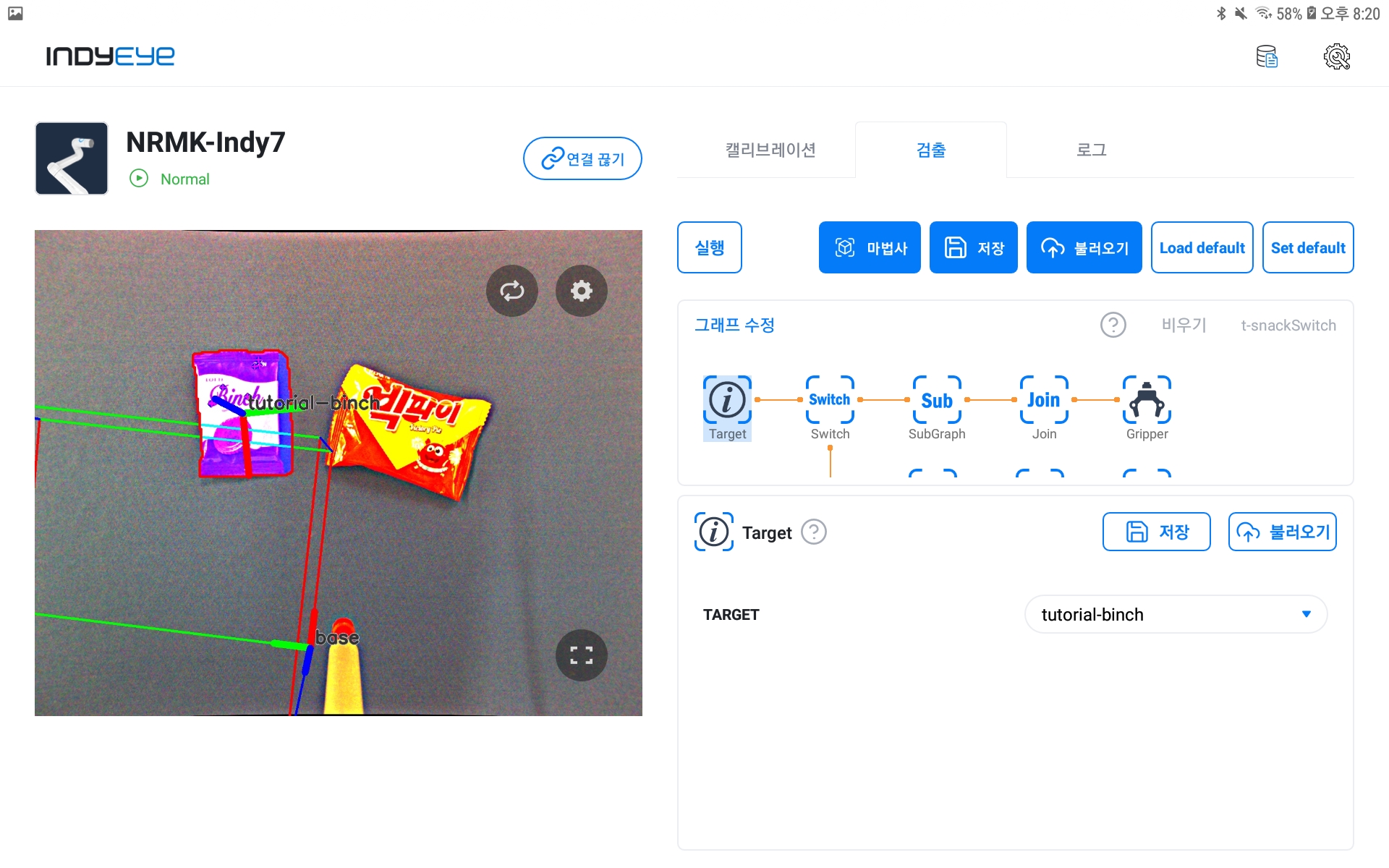Open help icon beside Target title
Image resolution: width=1389 pixels, height=868 pixels.
[814, 532]
